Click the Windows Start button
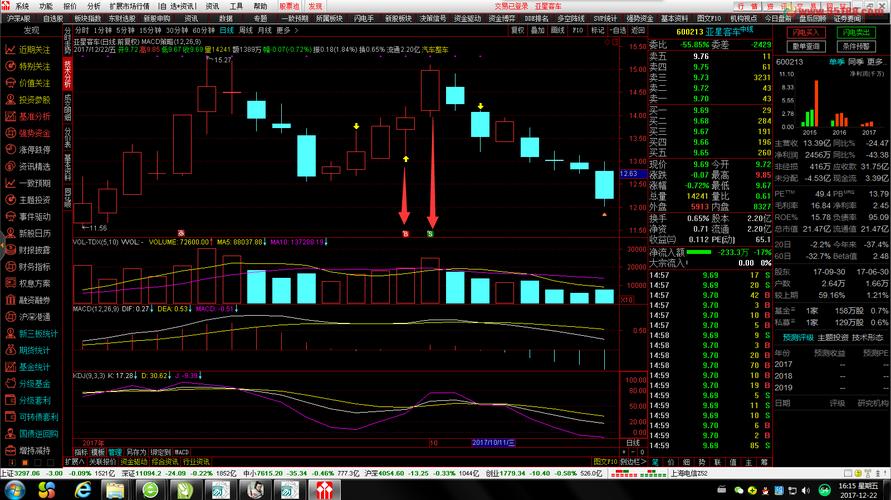 click(x=14, y=490)
